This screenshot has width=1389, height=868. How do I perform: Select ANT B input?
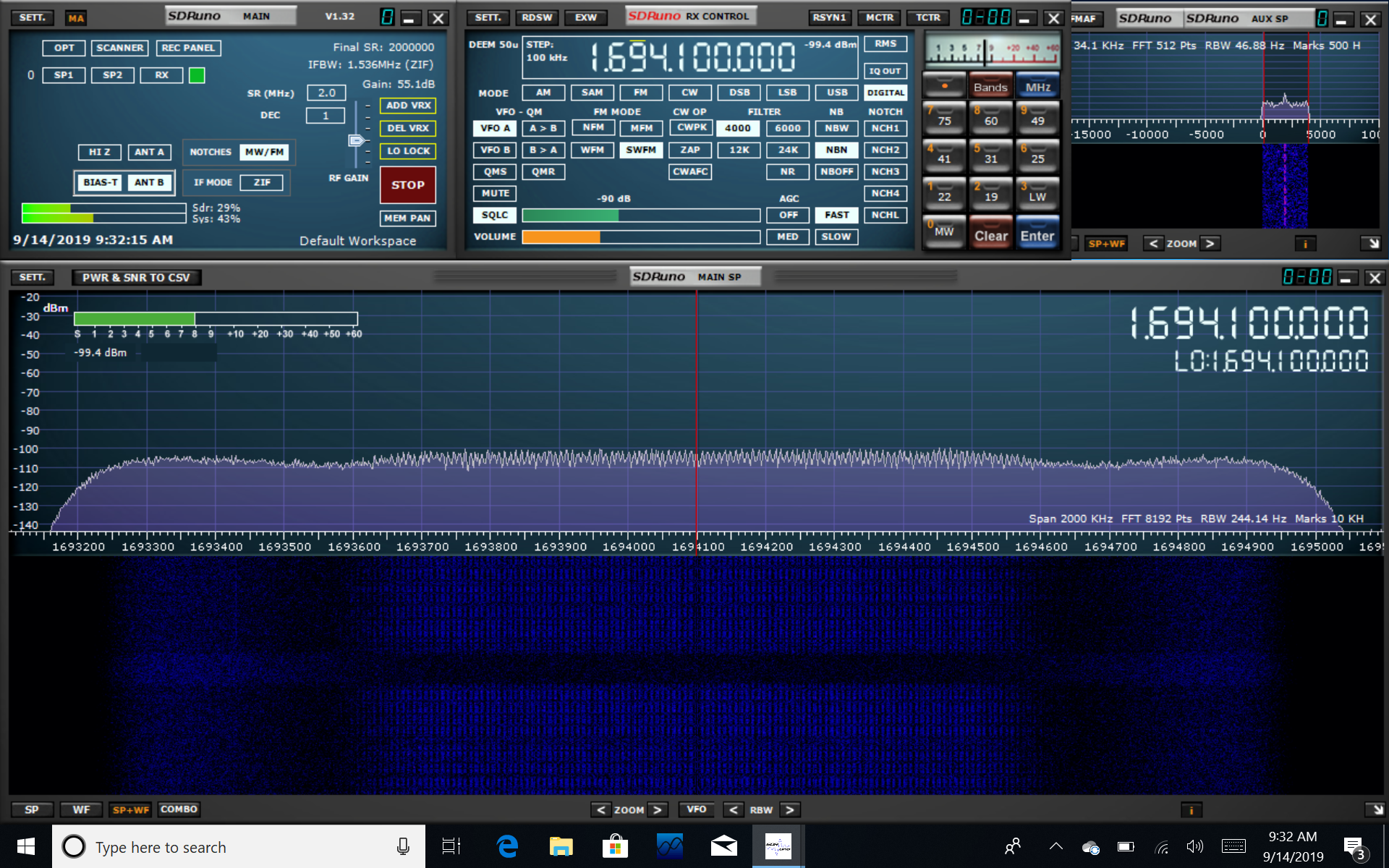point(149,182)
